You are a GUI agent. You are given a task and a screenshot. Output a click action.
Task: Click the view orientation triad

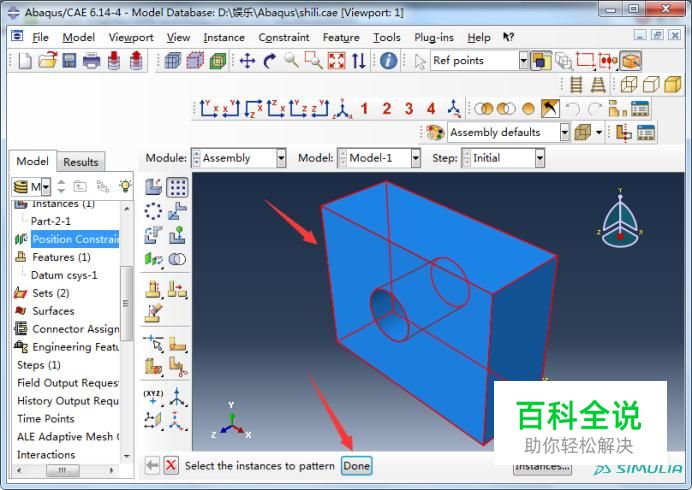coord(620,218)
